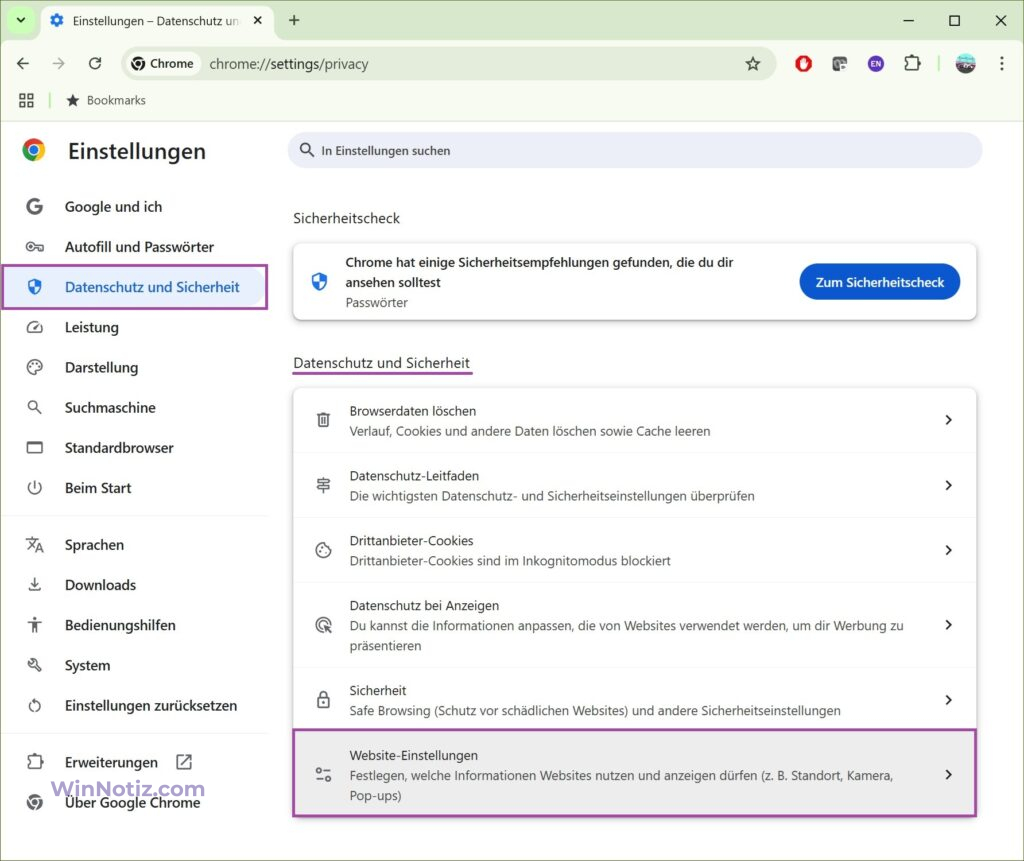Click the back navigation arrow
This screenshot has height=861, width=1024.
pos(23,63)
